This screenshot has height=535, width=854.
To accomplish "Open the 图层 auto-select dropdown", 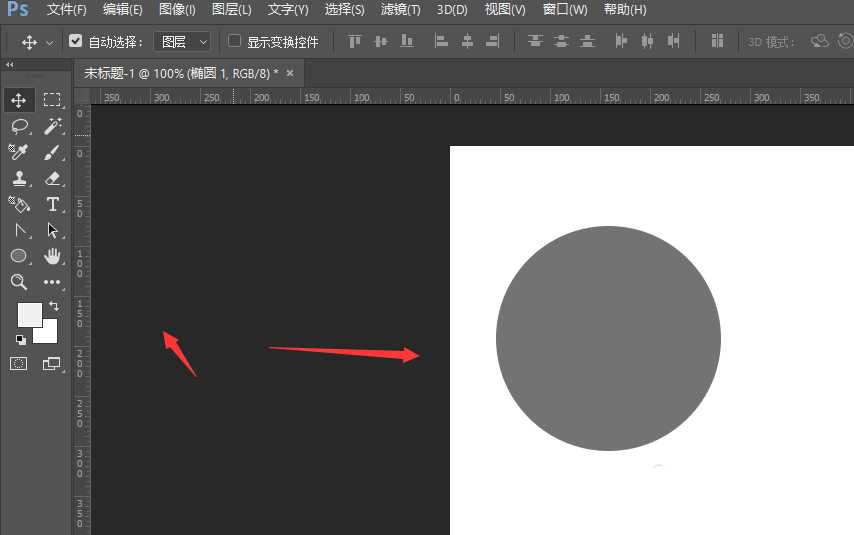I will (x=185, y=42).
